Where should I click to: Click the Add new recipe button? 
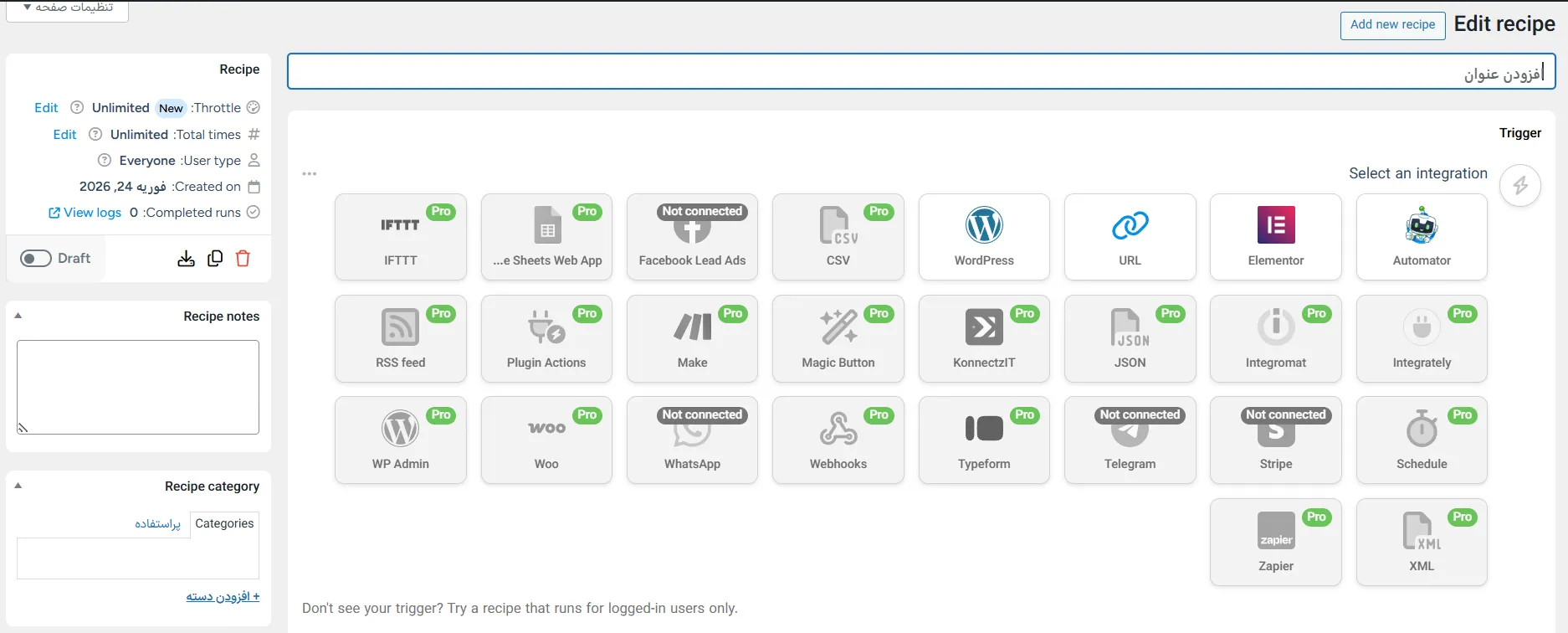pos(1392,25)
